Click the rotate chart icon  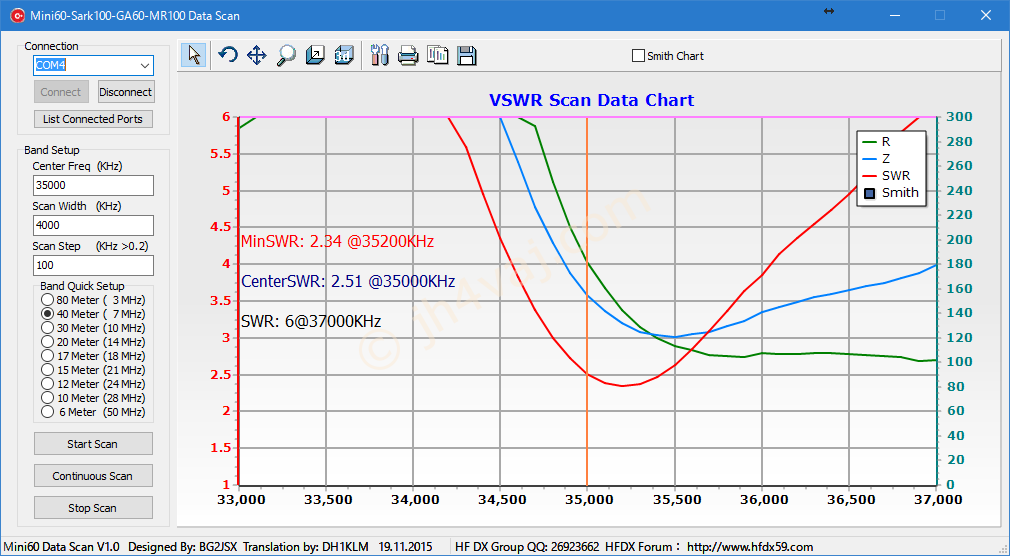[x=227, y=55]
